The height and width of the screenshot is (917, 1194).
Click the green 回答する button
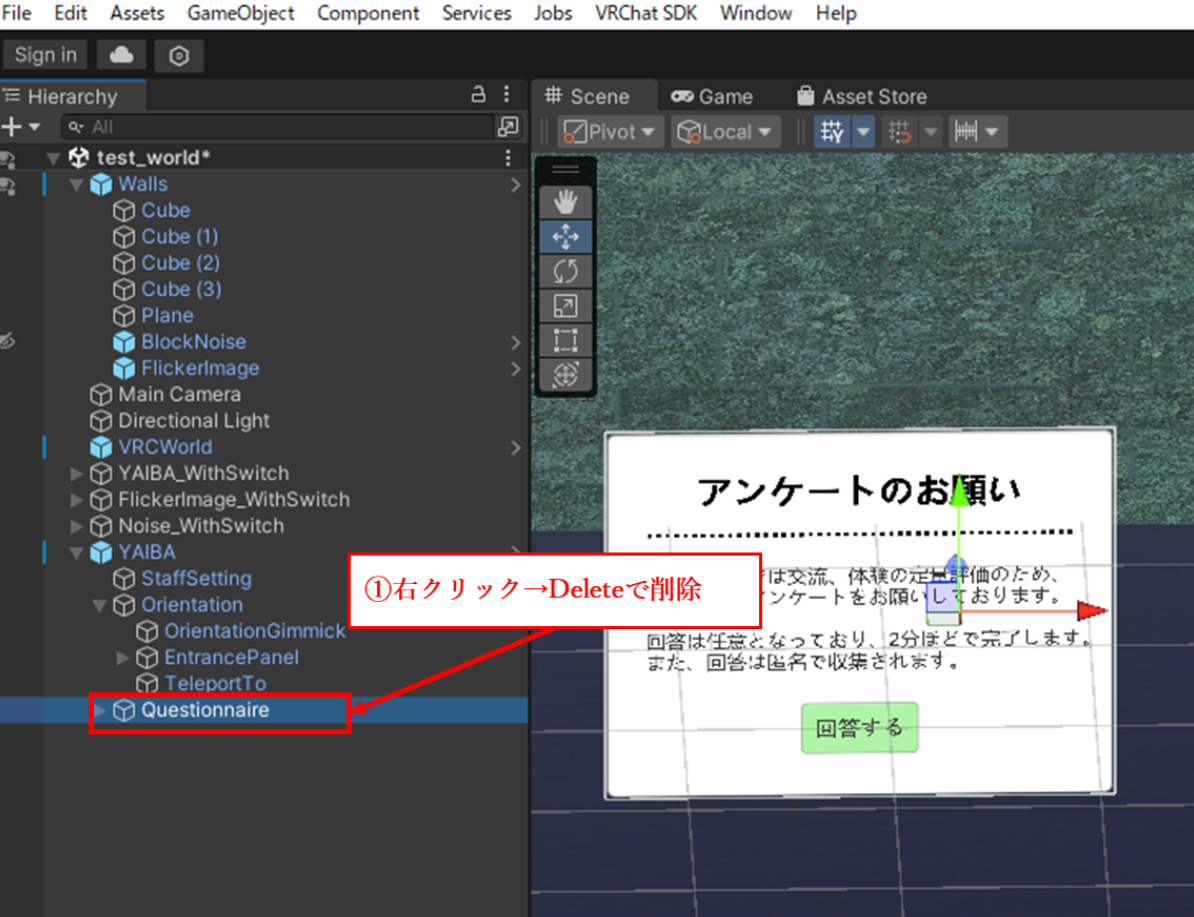click(859, 728)
